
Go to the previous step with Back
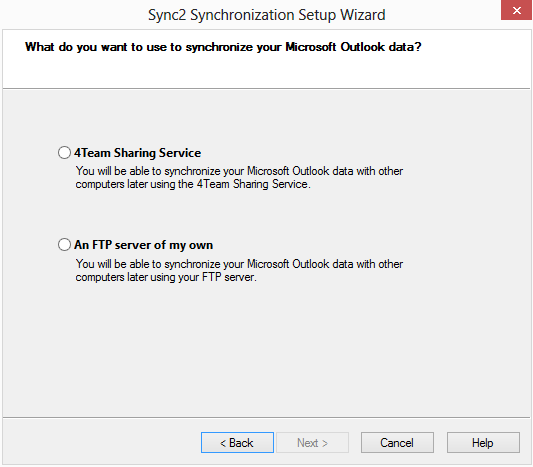(237, 443)
